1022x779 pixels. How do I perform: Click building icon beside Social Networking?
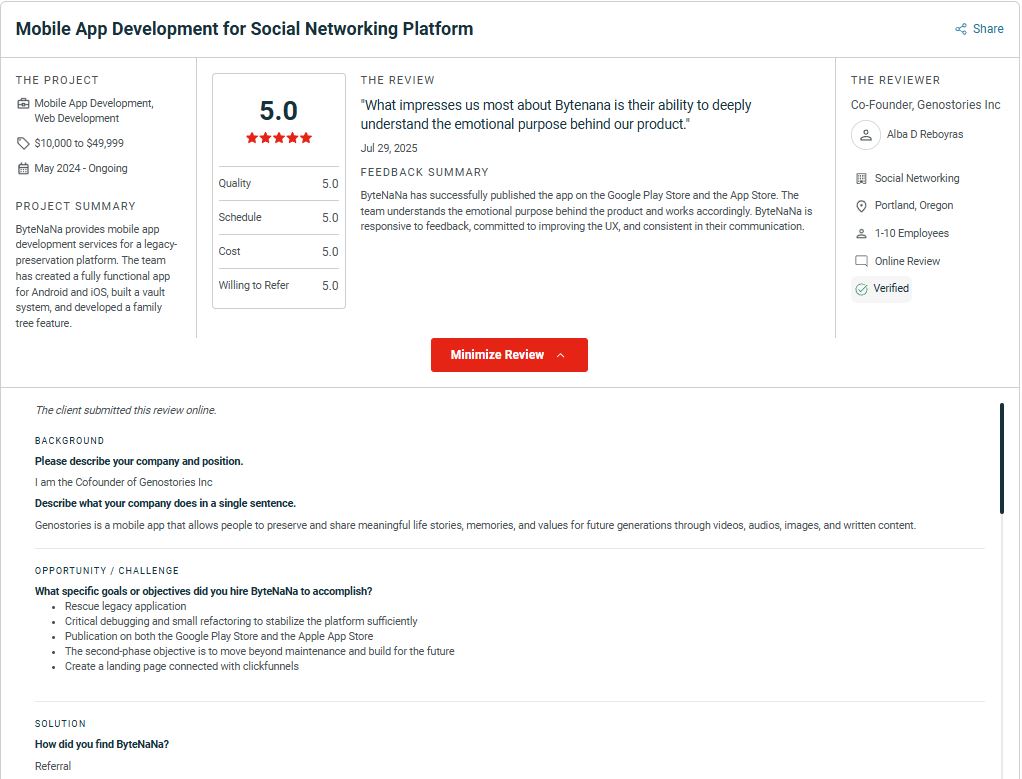click(x=861, y=179)
